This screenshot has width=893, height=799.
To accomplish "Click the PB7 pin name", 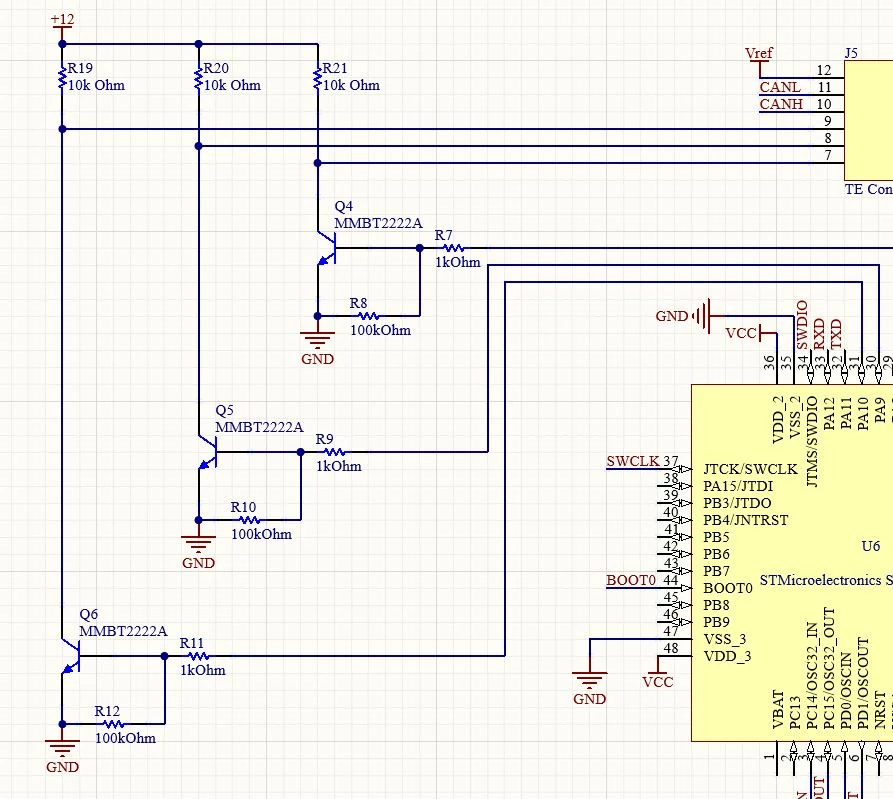I will pos(716,571).
